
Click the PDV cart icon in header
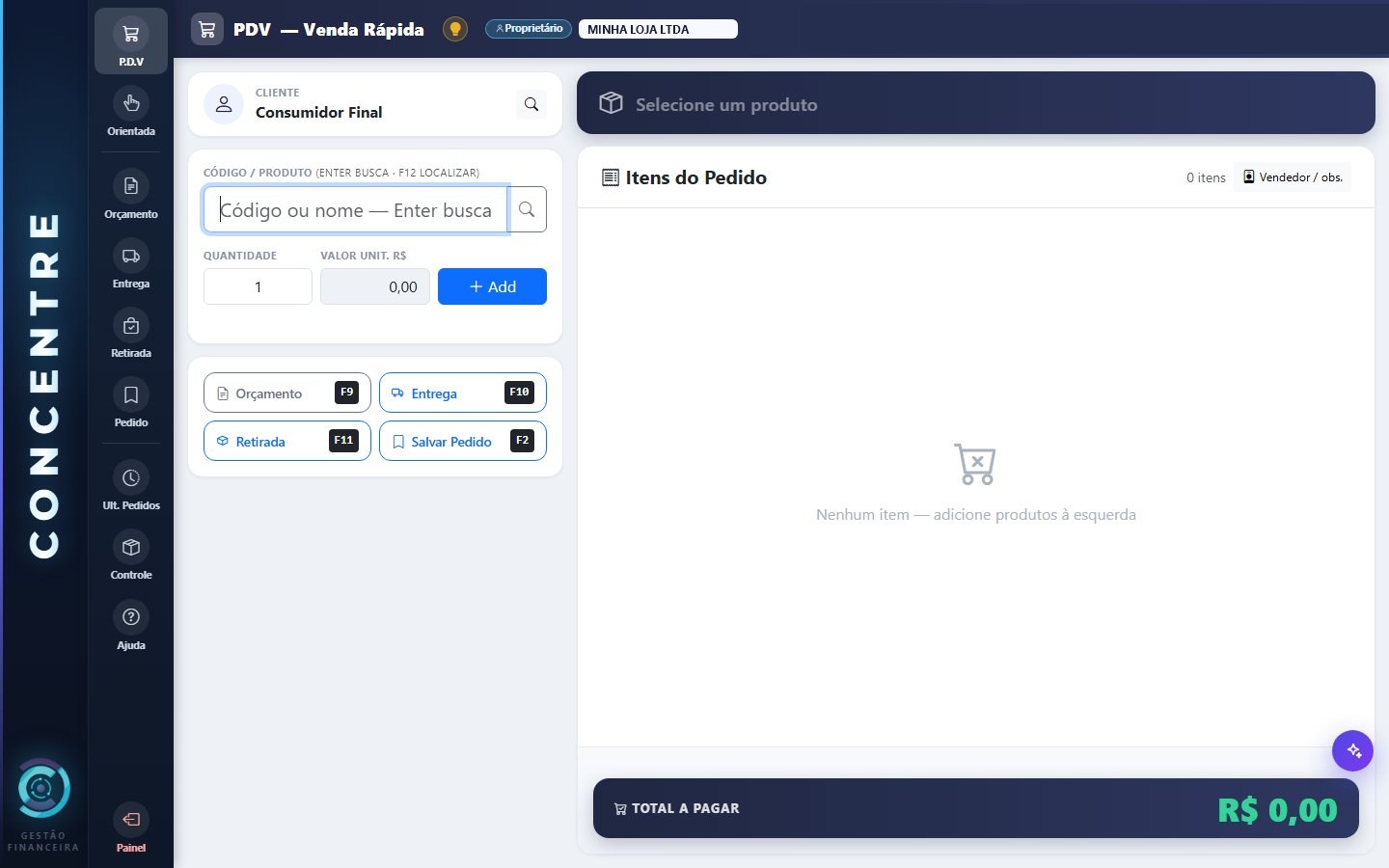(207, 29)
